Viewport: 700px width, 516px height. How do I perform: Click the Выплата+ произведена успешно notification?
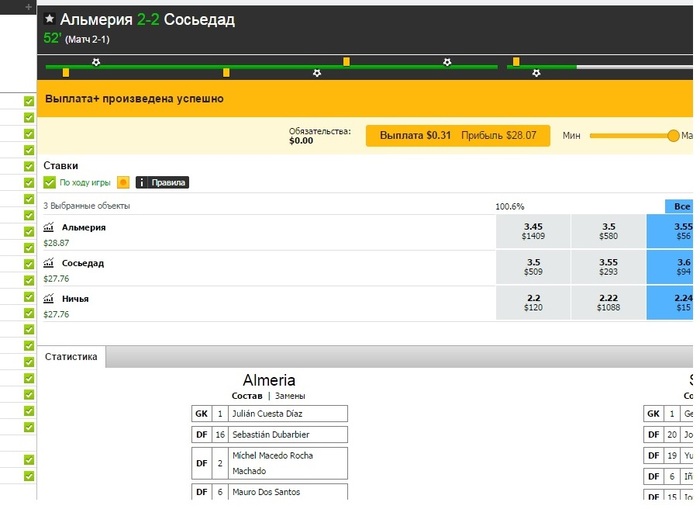click(x=134, y=99)
